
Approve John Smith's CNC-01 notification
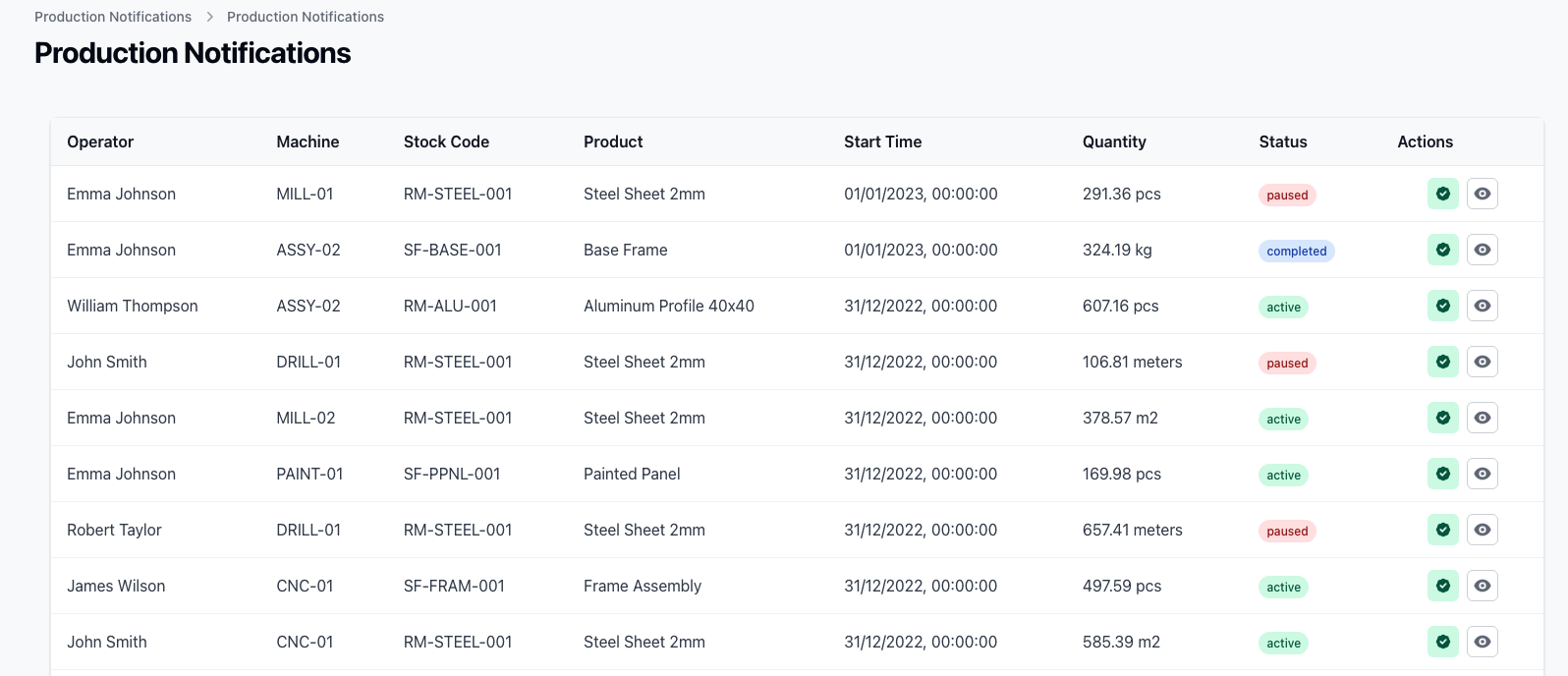pos(1442,642)
